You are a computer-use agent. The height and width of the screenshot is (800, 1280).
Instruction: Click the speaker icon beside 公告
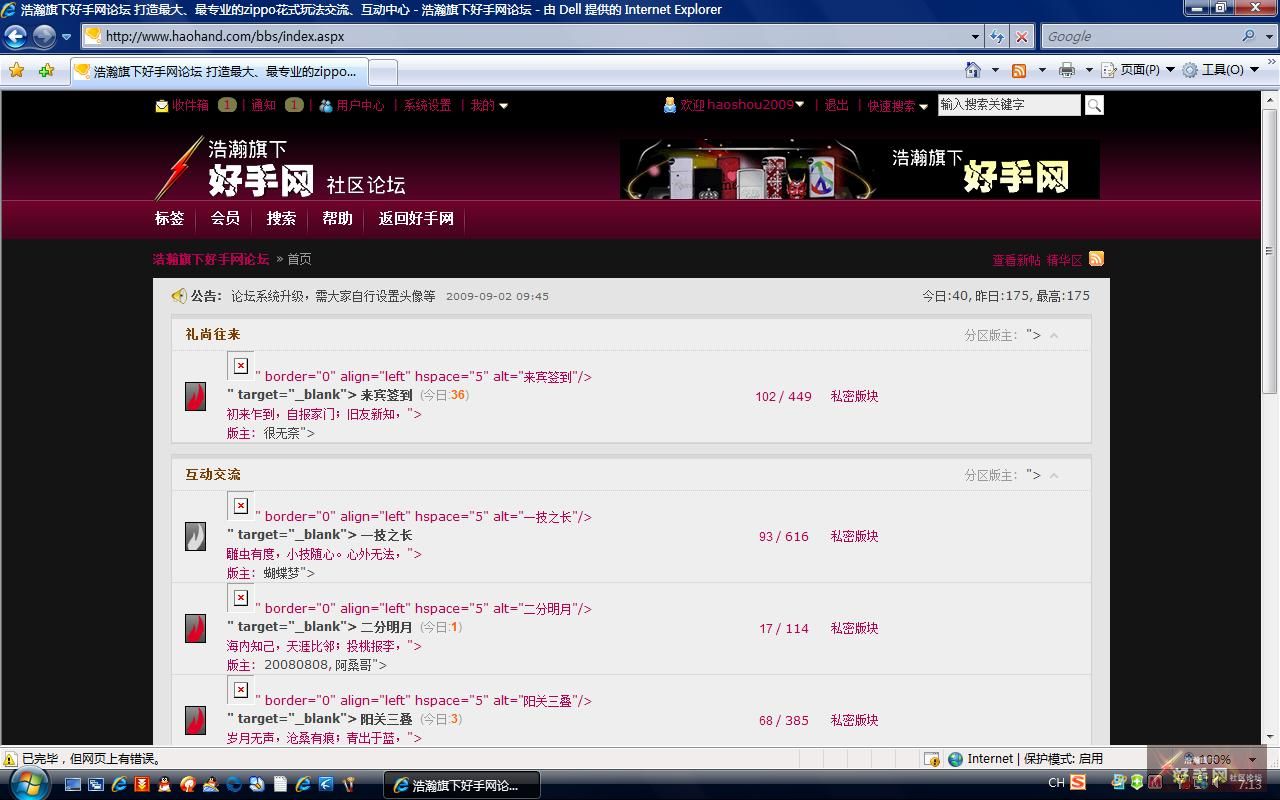click(x=179, y=296)
